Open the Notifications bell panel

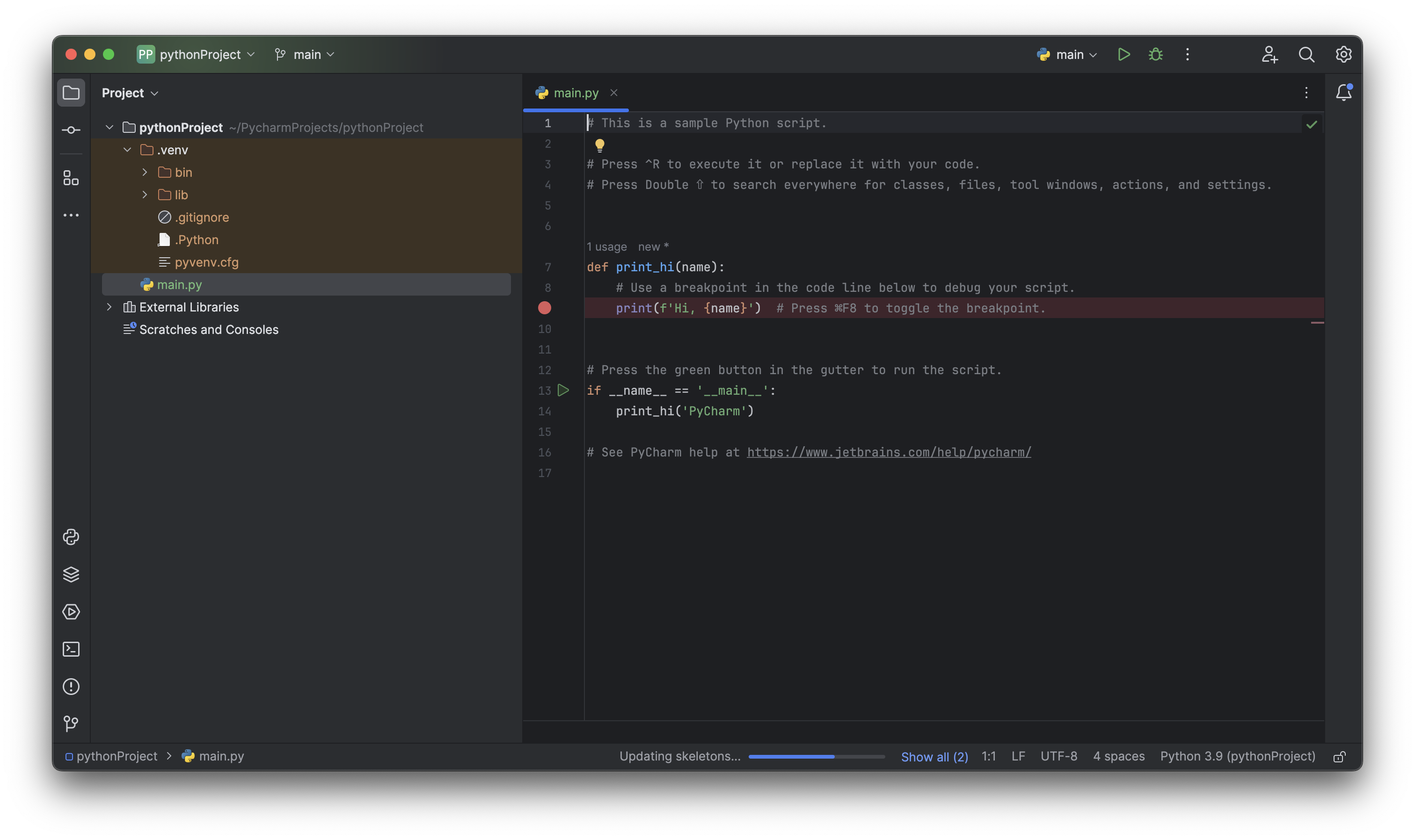[1344, 92]
